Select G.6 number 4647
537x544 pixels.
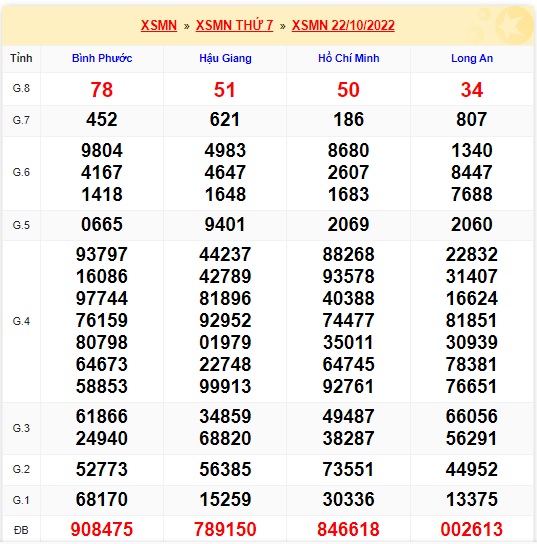(225, 172)
